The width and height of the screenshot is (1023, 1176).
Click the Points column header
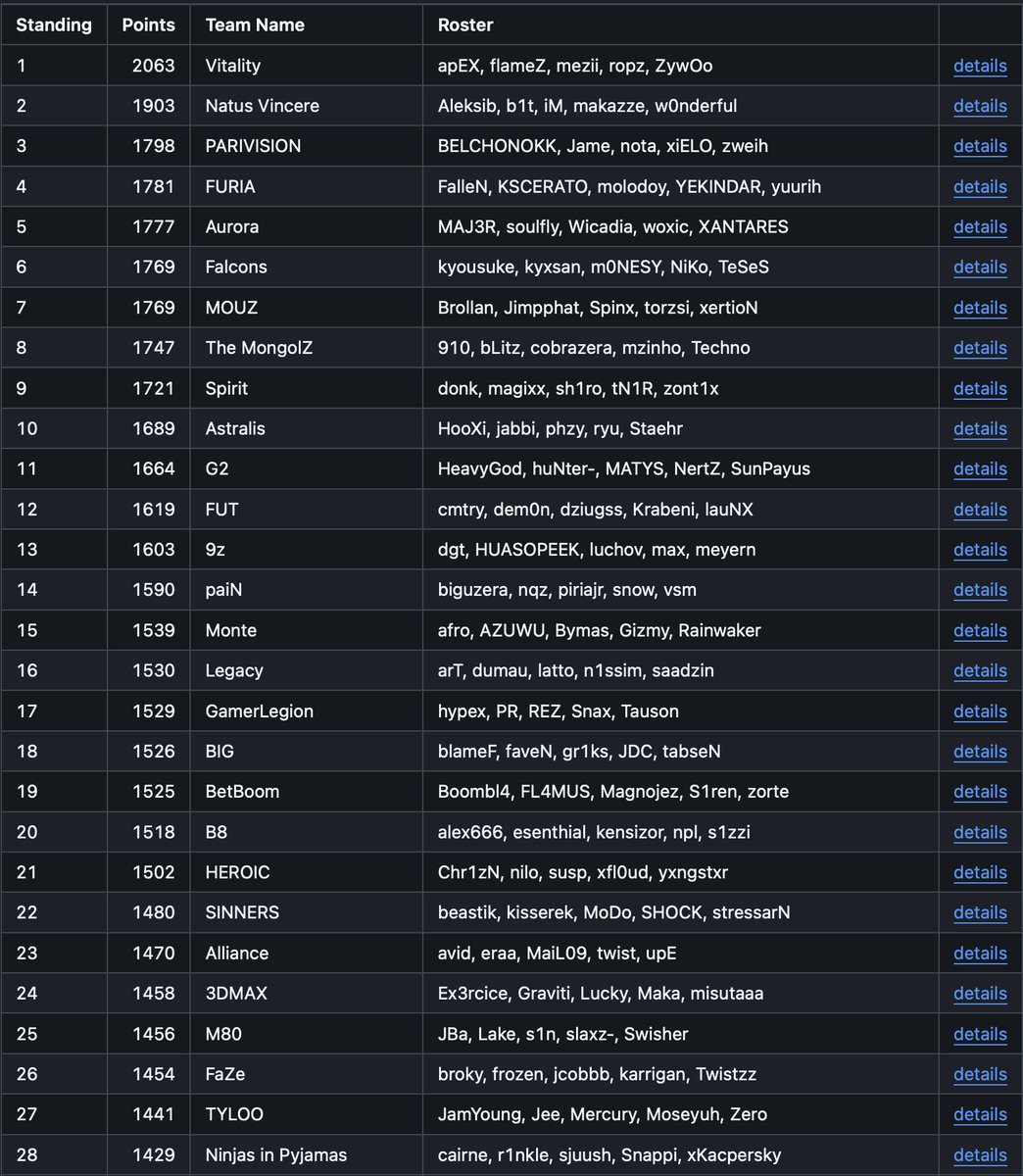click(x=149, y=24)
